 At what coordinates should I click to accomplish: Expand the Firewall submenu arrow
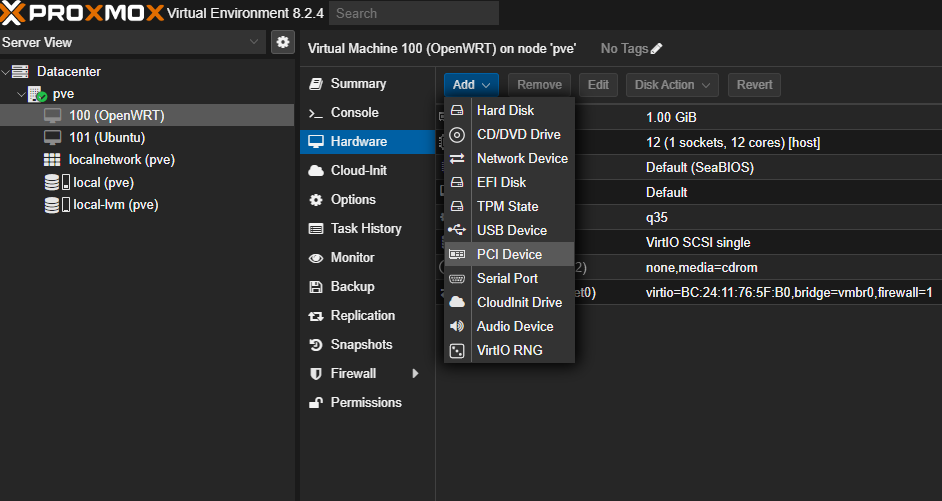[415, 374]
